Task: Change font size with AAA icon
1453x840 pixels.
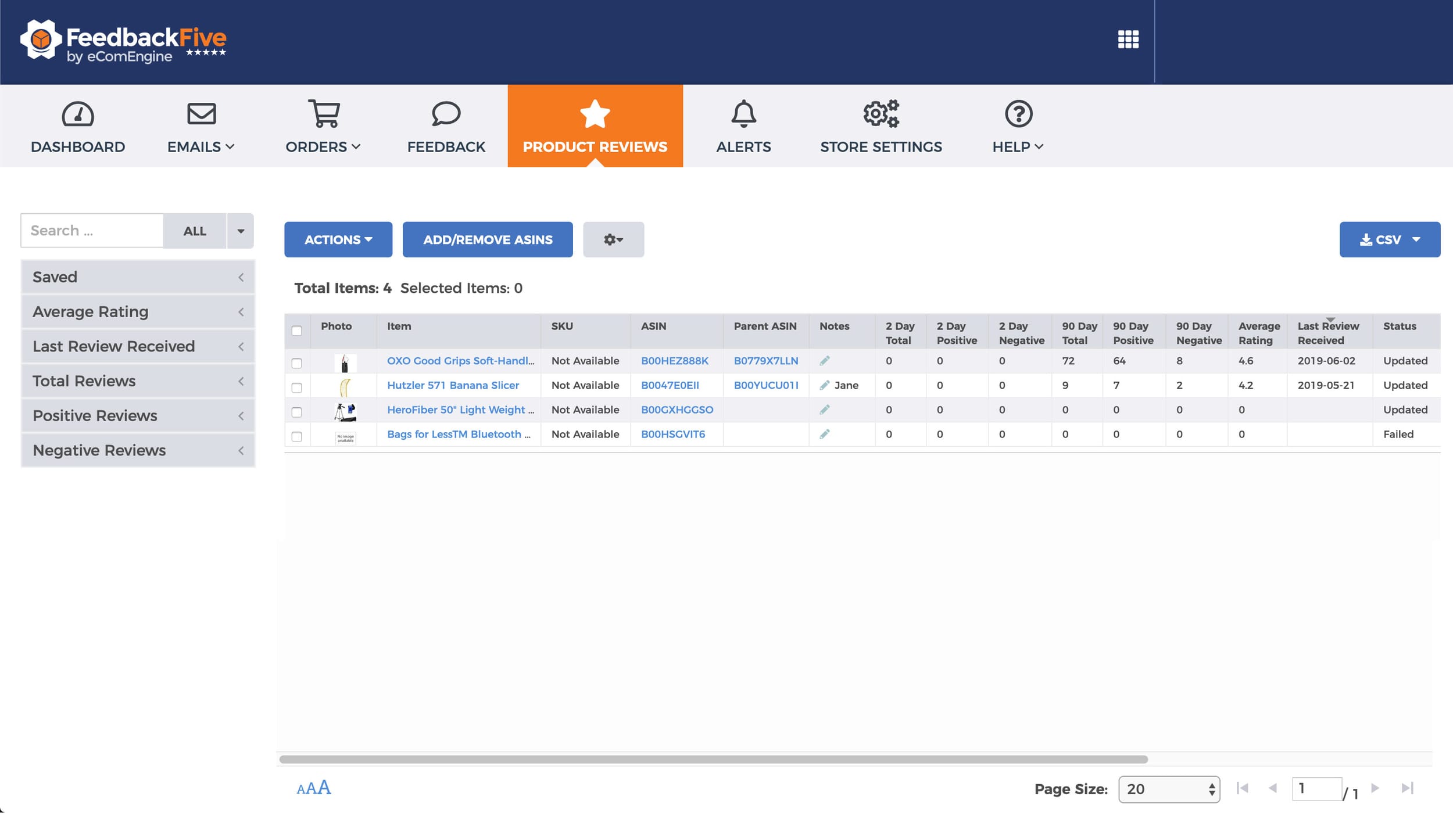Action: tap(313, 788)
